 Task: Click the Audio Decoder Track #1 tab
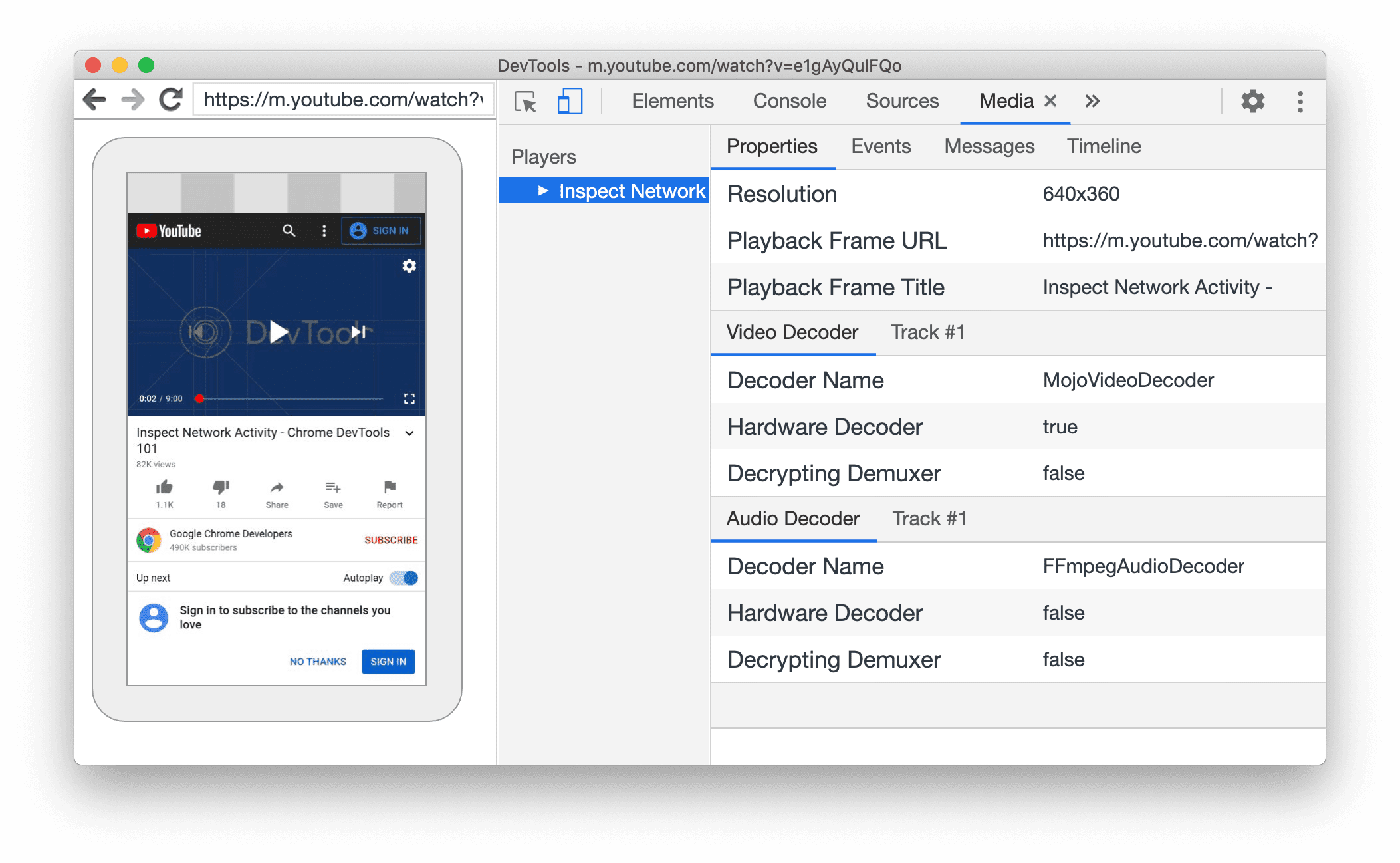[x=929, y=518]
